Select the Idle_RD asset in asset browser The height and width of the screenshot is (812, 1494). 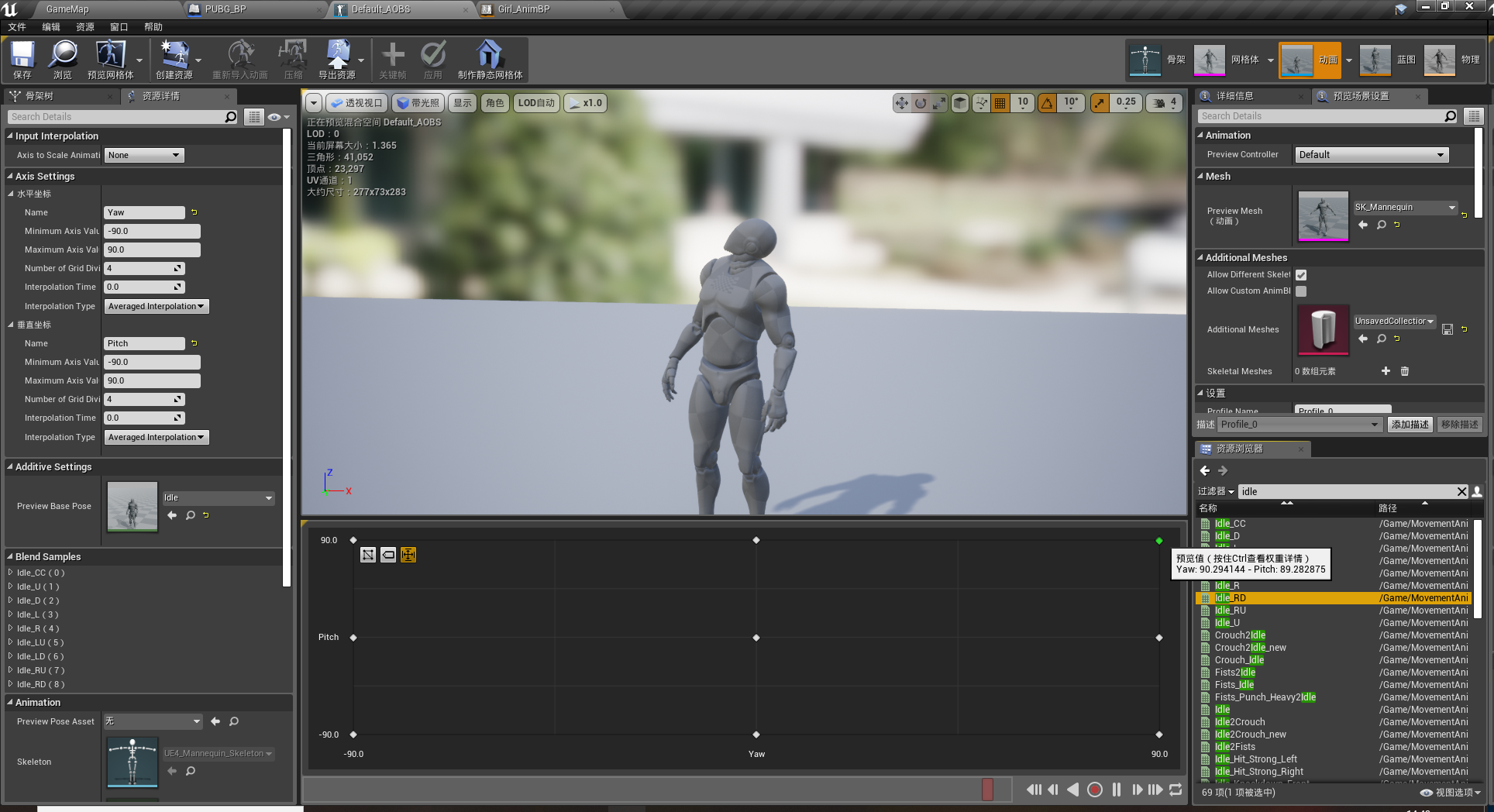(1230, 597)
